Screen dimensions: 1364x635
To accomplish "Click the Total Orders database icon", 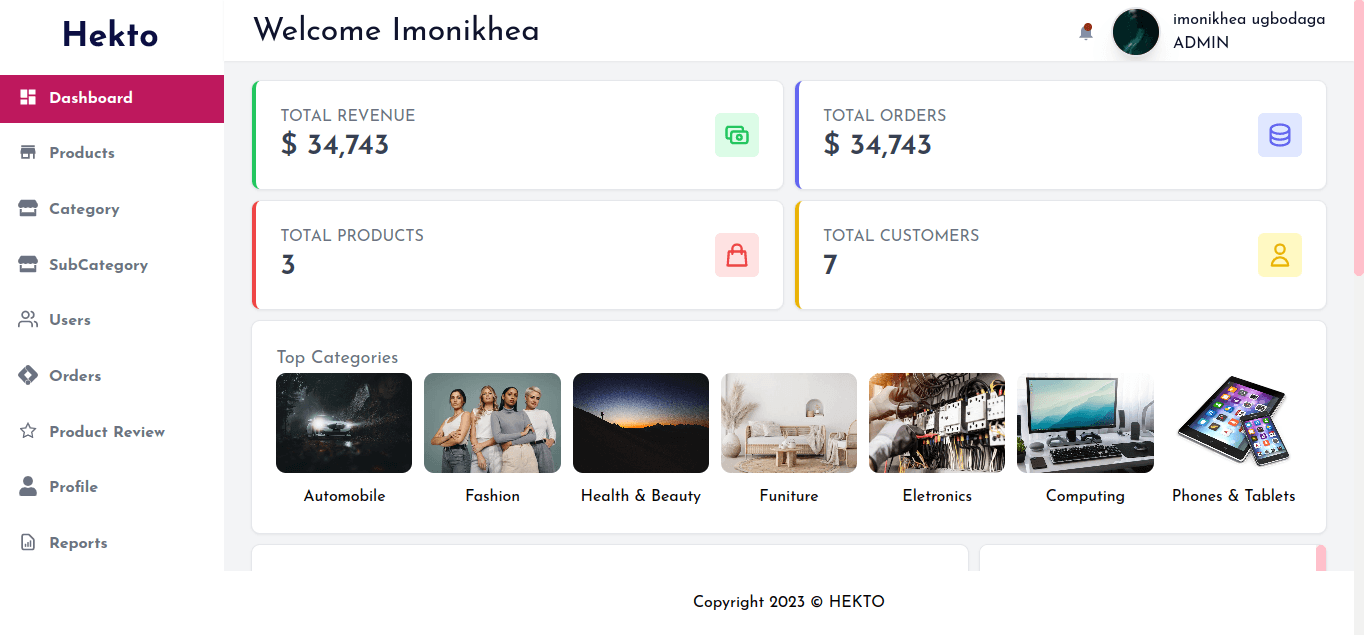I will tap(1279, 135).
